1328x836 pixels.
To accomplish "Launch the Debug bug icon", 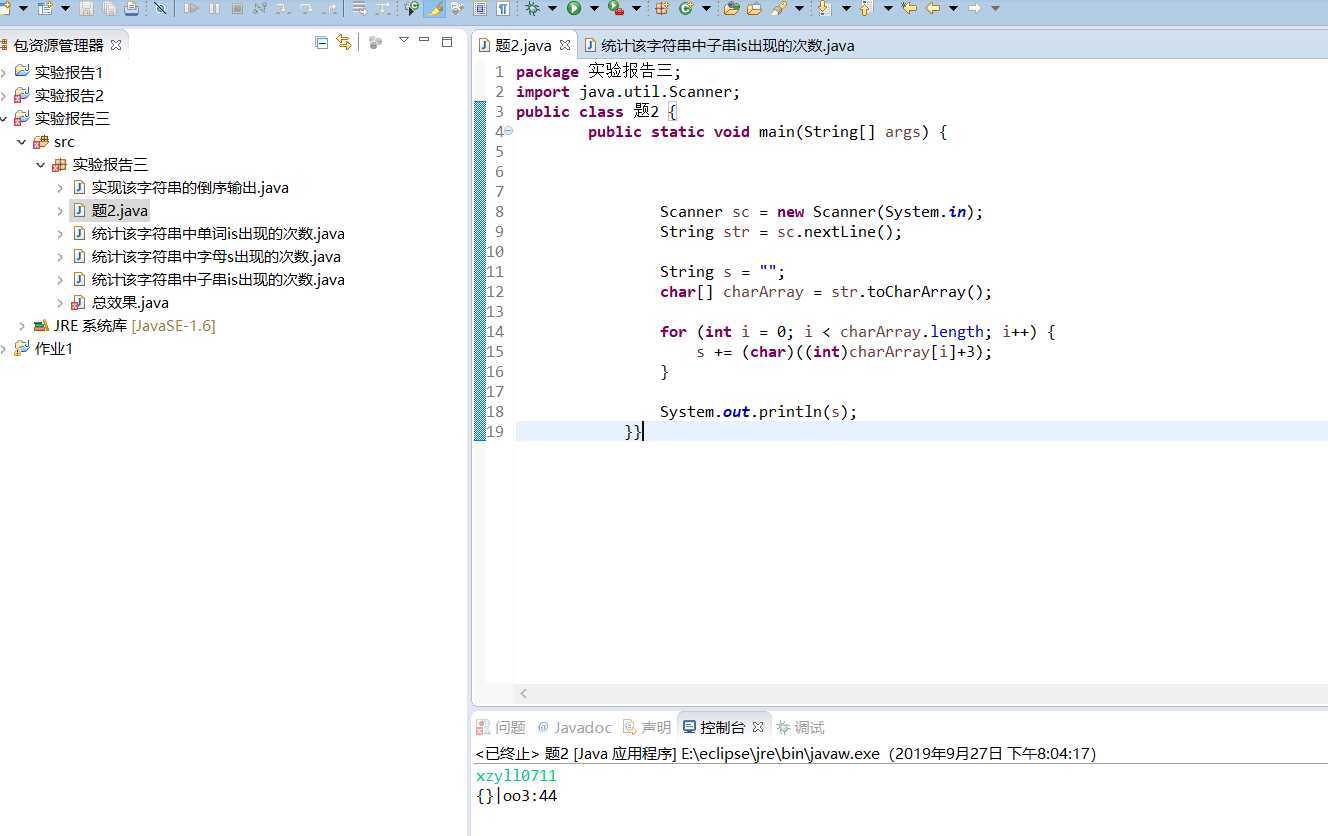I will [x=532, y=8].
